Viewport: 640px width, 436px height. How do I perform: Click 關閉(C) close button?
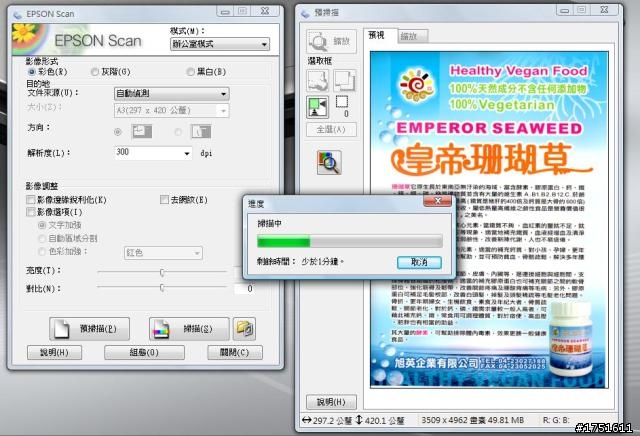235,352
